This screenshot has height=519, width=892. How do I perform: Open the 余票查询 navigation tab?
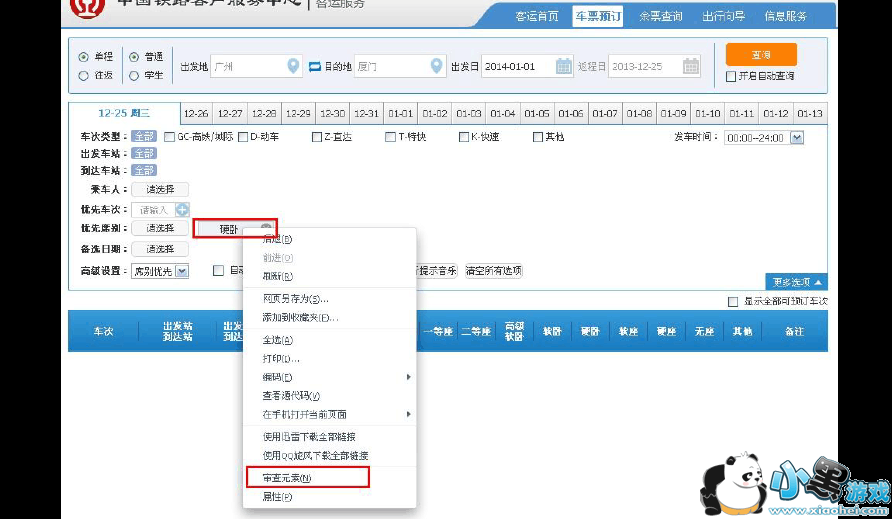[x=660, y=16]
